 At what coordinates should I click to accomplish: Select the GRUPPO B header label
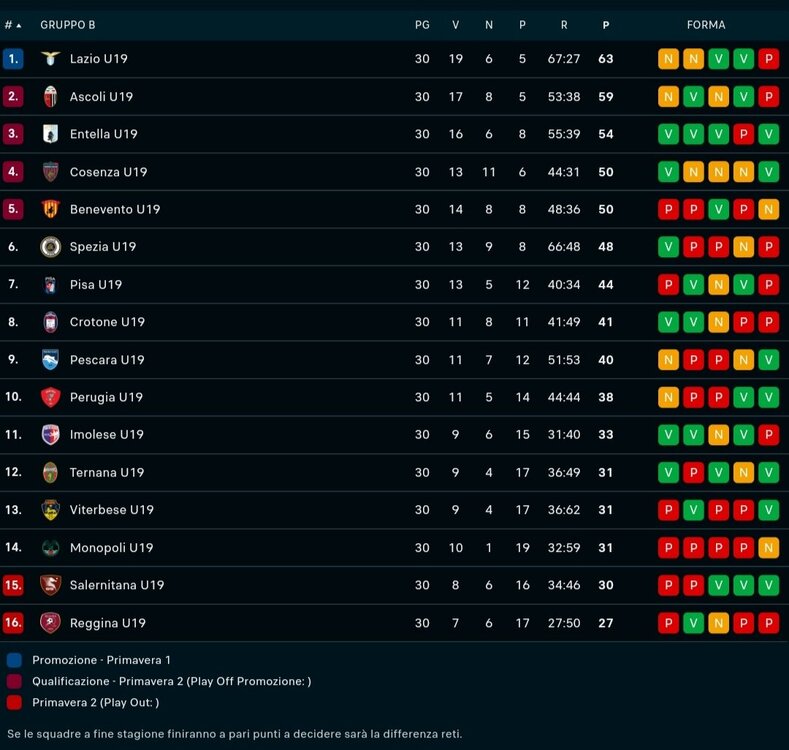point(67,25)
